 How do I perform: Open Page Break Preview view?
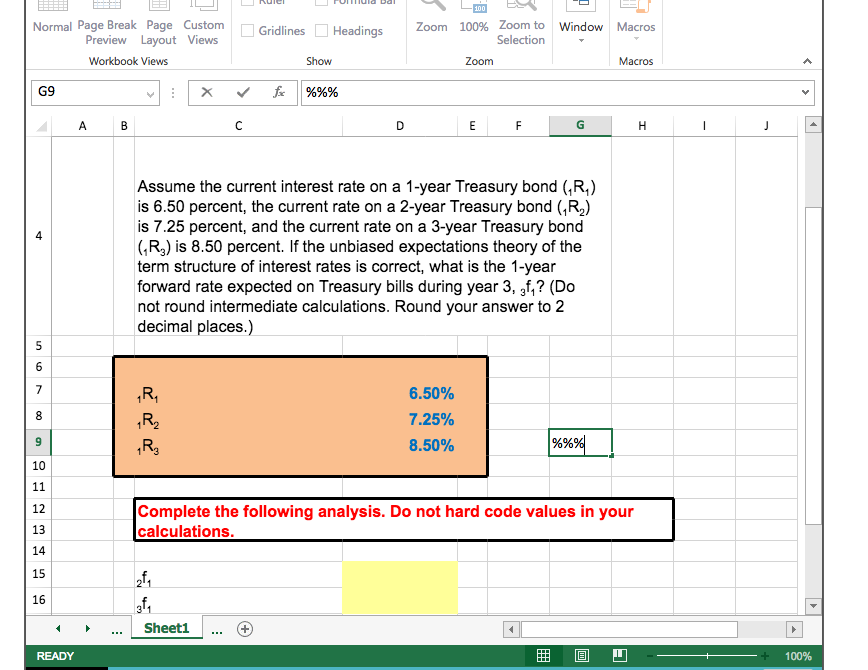coord(106,23)
